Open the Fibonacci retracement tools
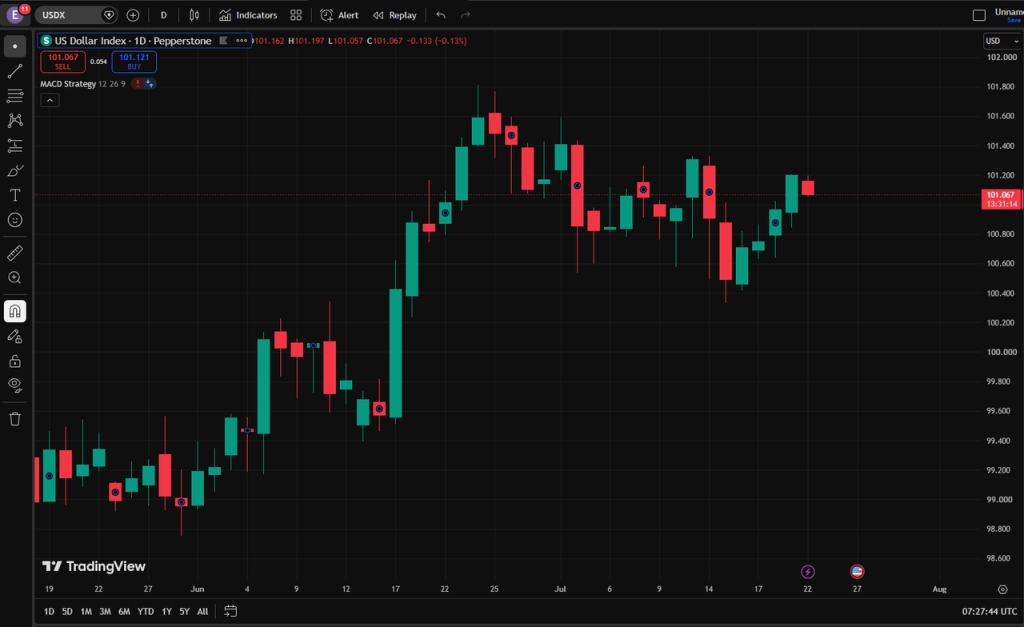Screen dimensions: 1024x627 [15, 96]
